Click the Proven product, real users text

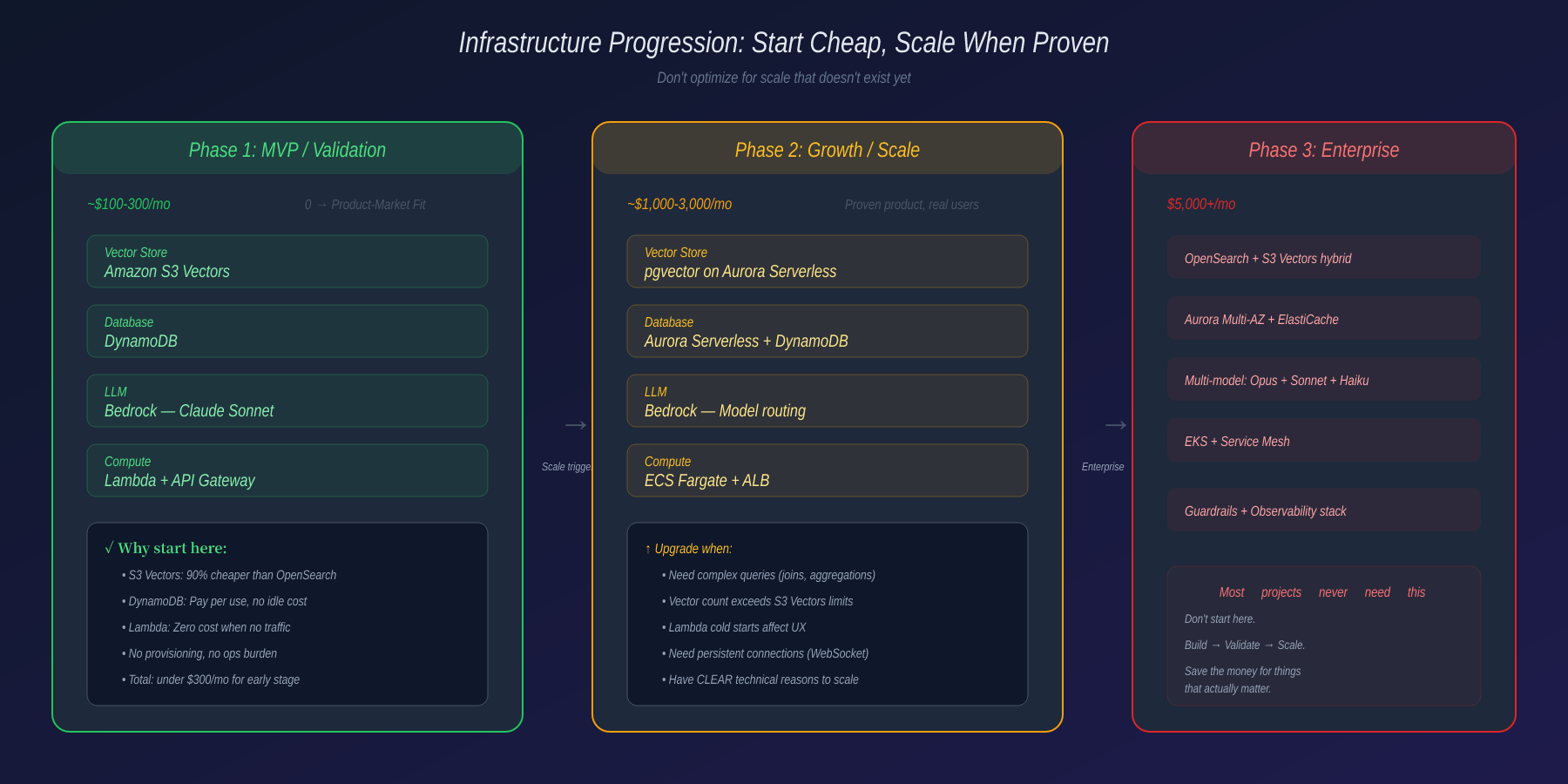[912, 205]
